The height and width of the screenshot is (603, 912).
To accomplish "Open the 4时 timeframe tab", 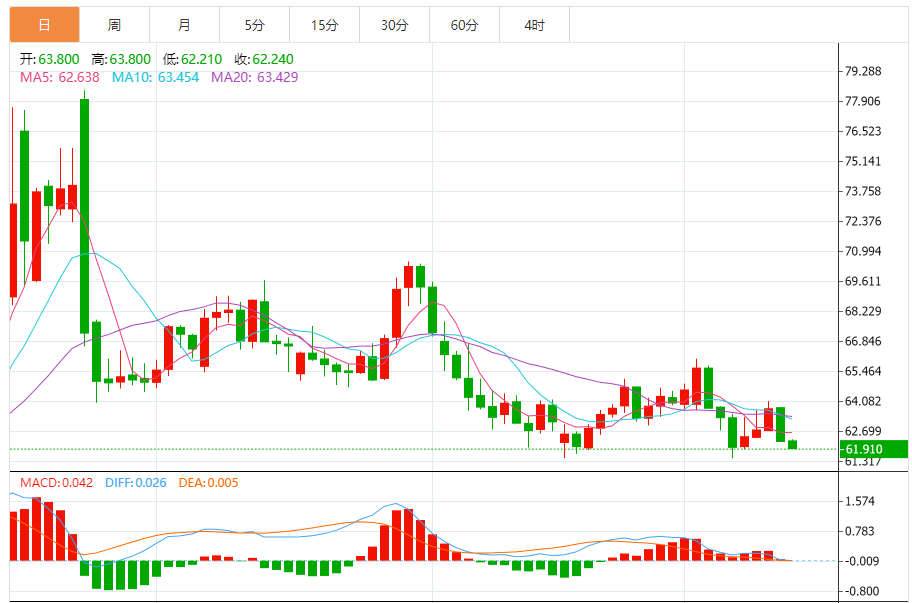I will point(535,25).
